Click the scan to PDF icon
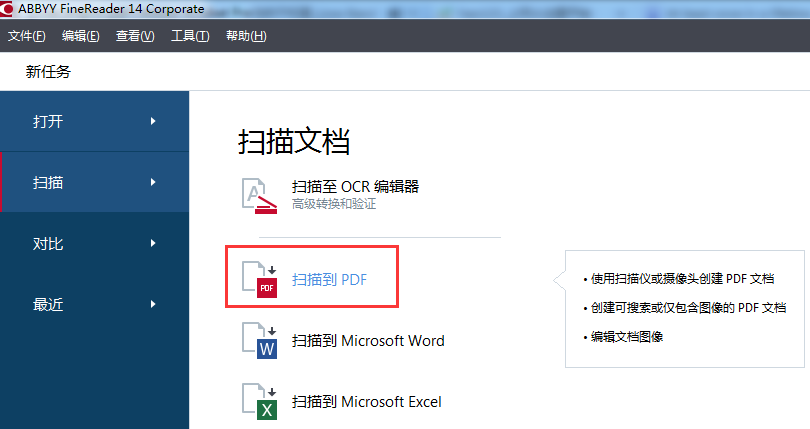This screenshot has width=810, height=429. (x=260, y=280)
